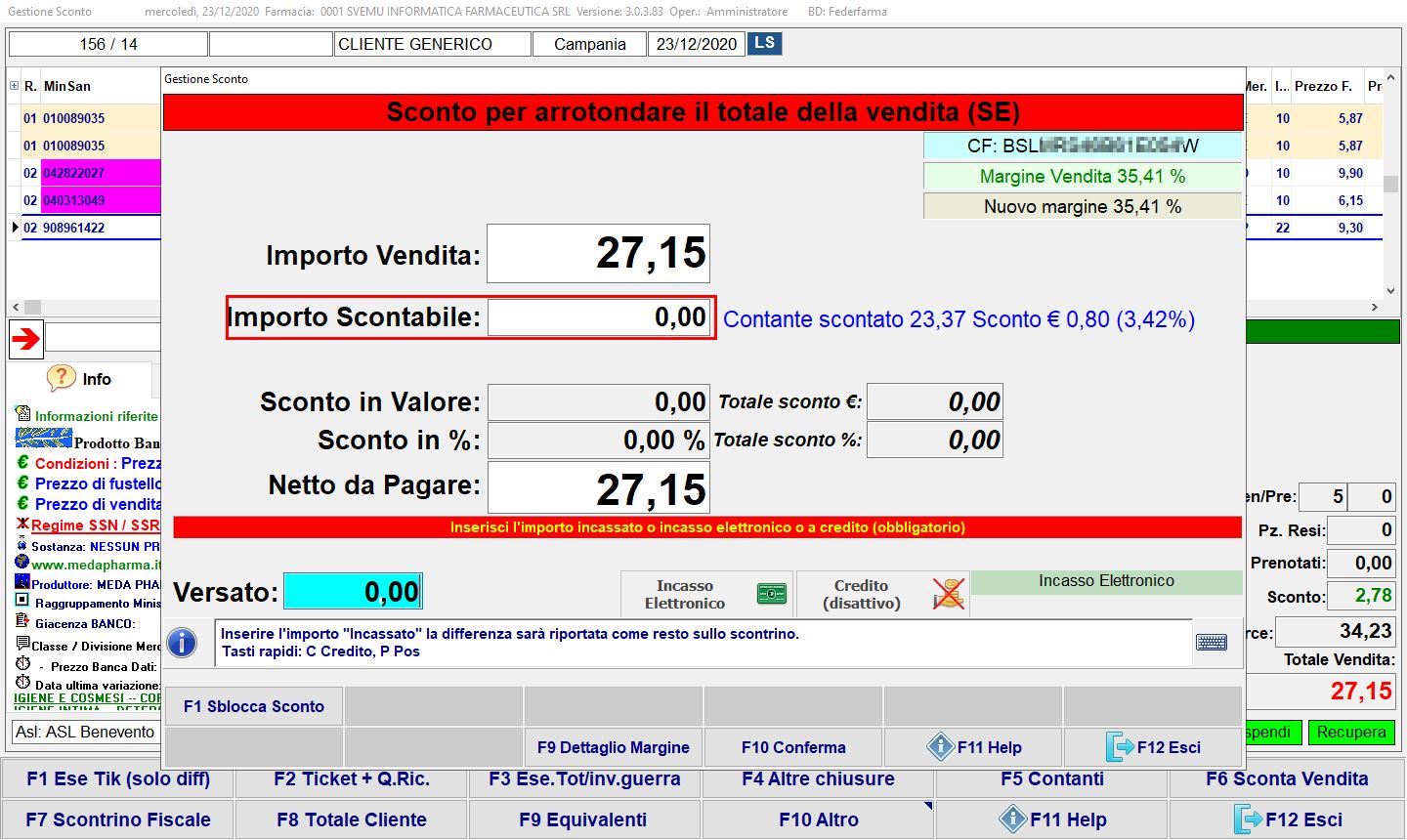Click the down arrow of the table scrollbar

pyautogui.click(x=1390, y=290)
